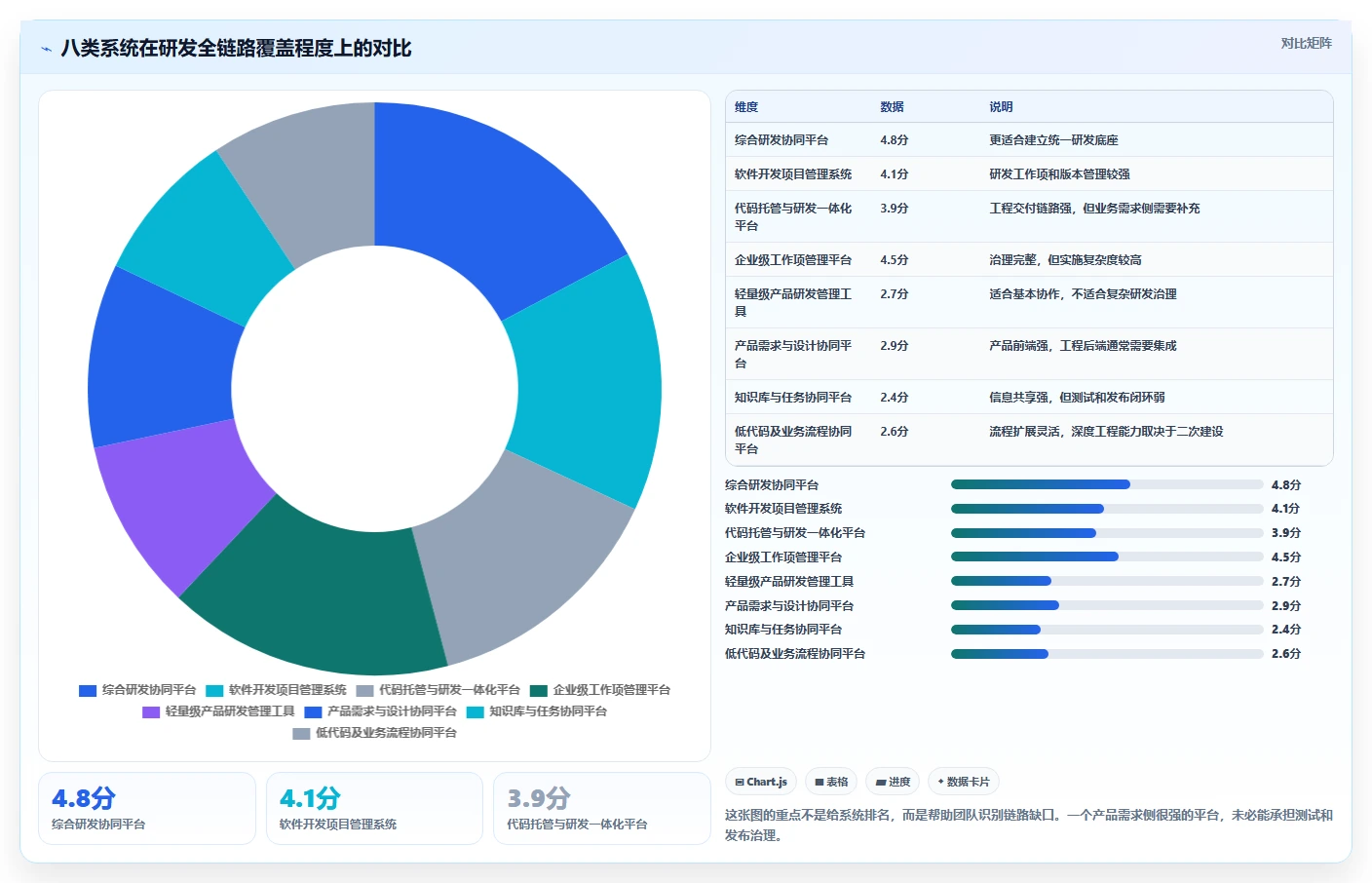The height and width of the screenshot is (883, 1372).
Task: Click the 综合研发协同平台 table row name
Action: [x=781, y=140]
